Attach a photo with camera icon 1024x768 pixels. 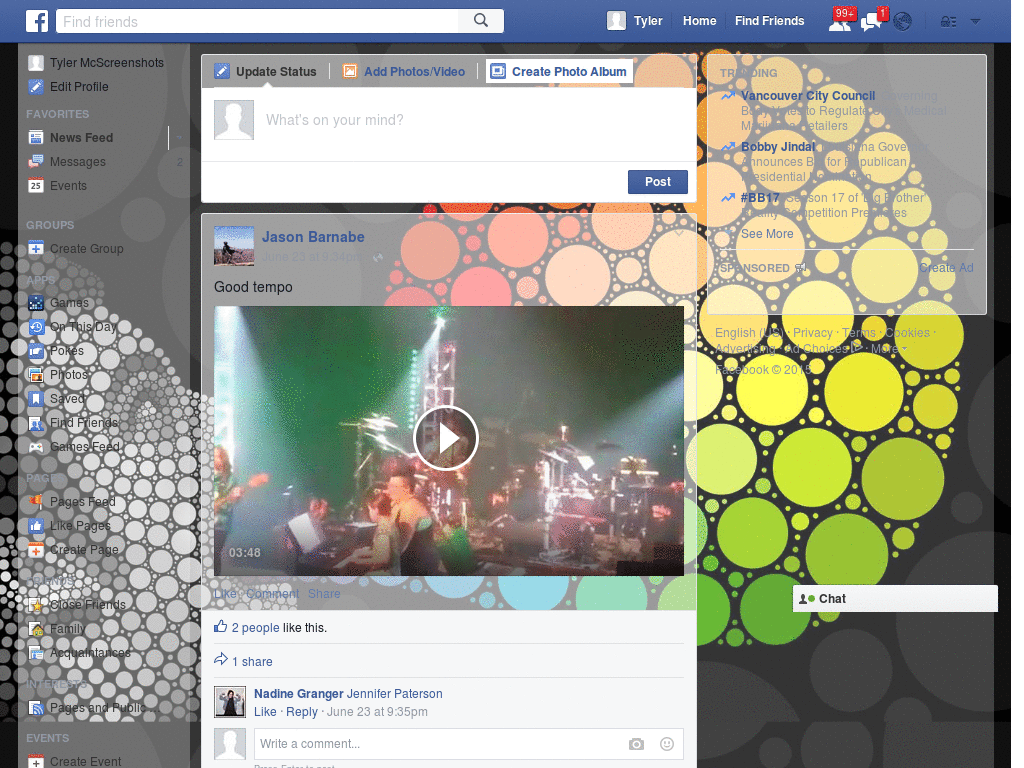(x=636, y=744)
